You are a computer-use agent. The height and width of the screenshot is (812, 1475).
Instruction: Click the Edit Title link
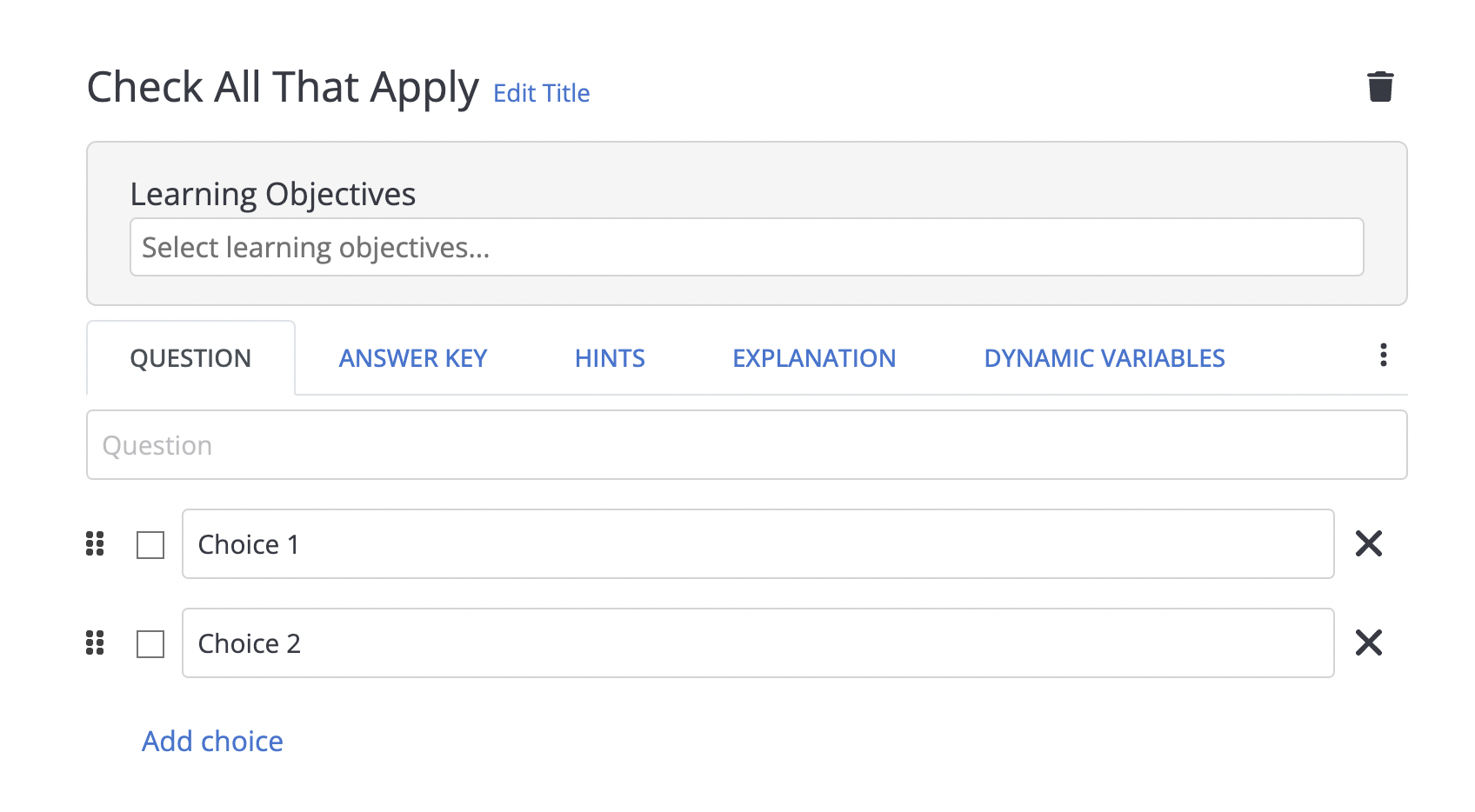click(x=541, y=93)
